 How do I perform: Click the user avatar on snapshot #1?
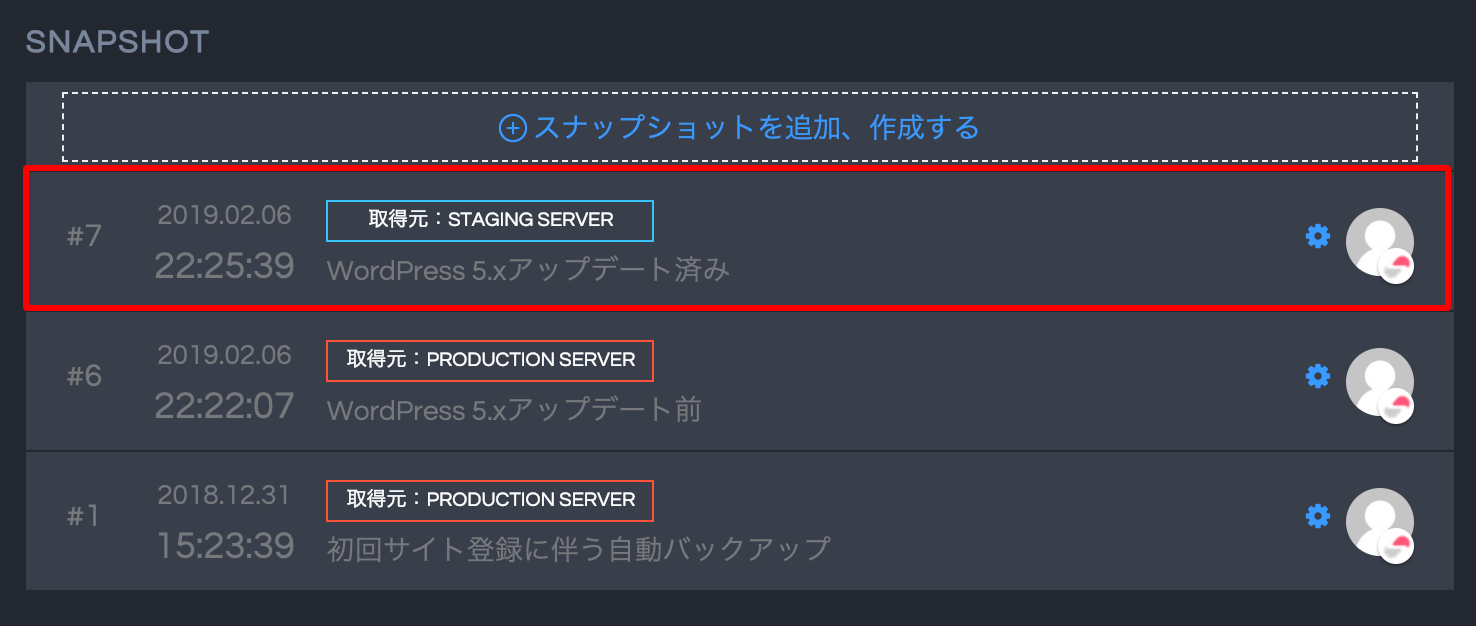1379,522
